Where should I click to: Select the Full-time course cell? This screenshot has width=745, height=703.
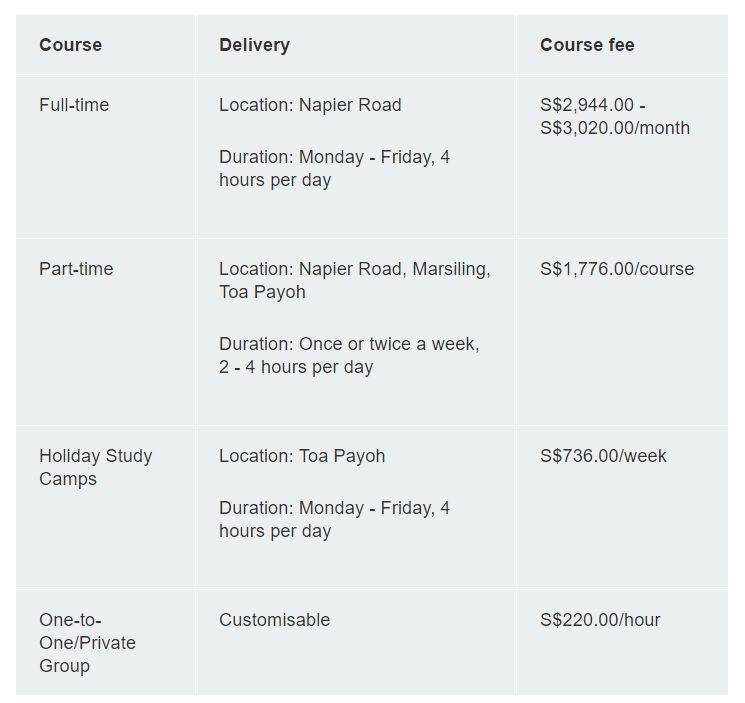[74, 105]
